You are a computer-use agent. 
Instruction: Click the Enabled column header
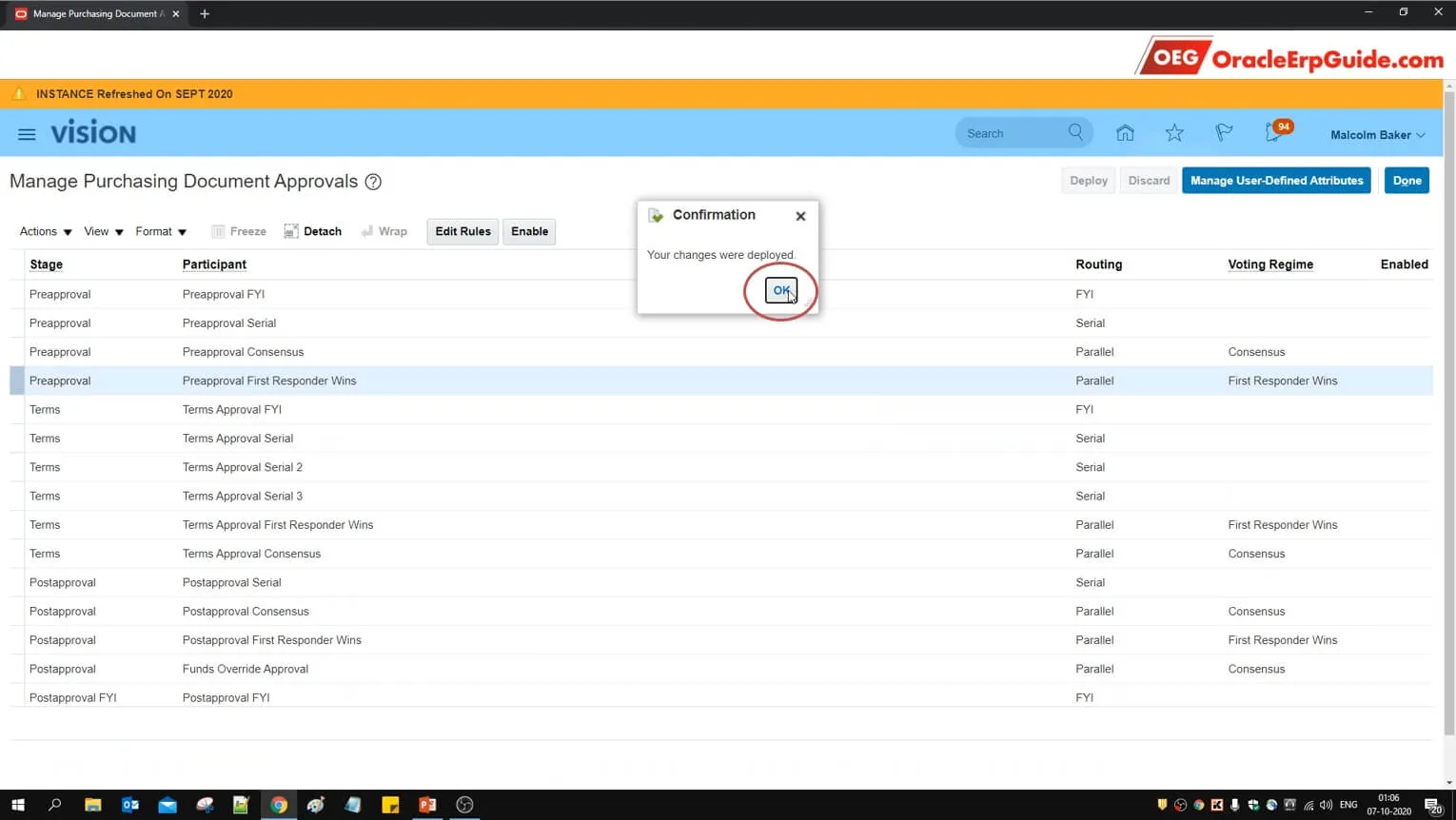[x=1404, y=264]
